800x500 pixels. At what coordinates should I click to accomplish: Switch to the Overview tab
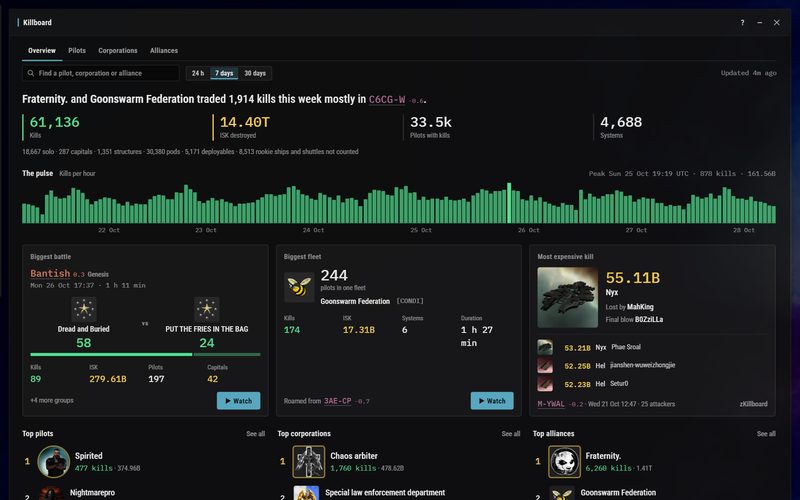click(x=42, y=51)
